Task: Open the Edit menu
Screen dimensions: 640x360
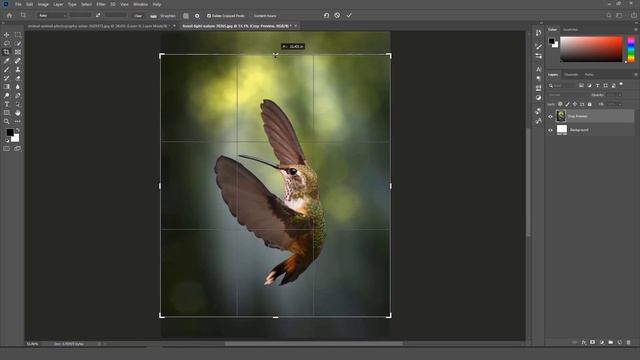Action: point(30,4)
